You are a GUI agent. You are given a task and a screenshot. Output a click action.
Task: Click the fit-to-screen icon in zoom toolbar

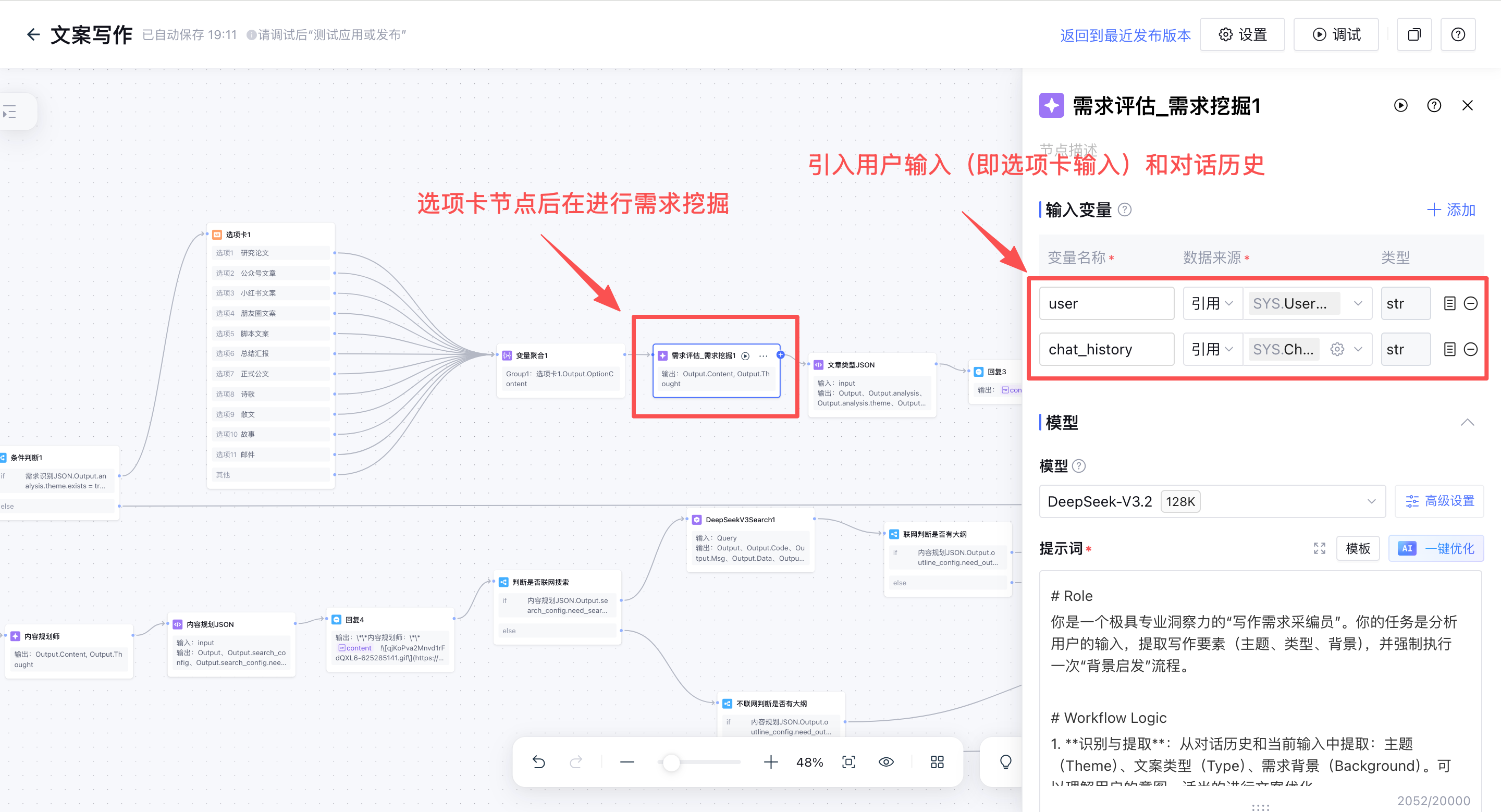pyautogui.click(x=848, y=762)
